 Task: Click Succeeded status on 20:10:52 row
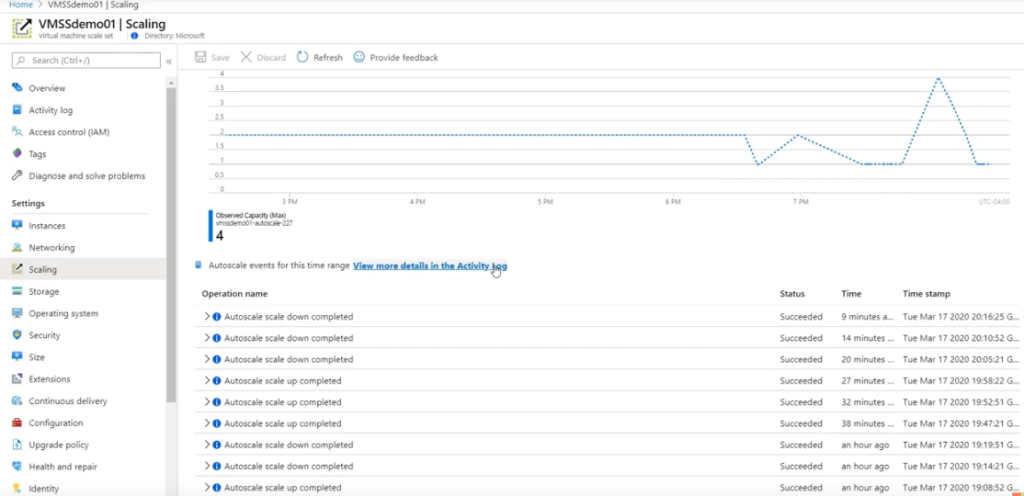coord(801,338)
